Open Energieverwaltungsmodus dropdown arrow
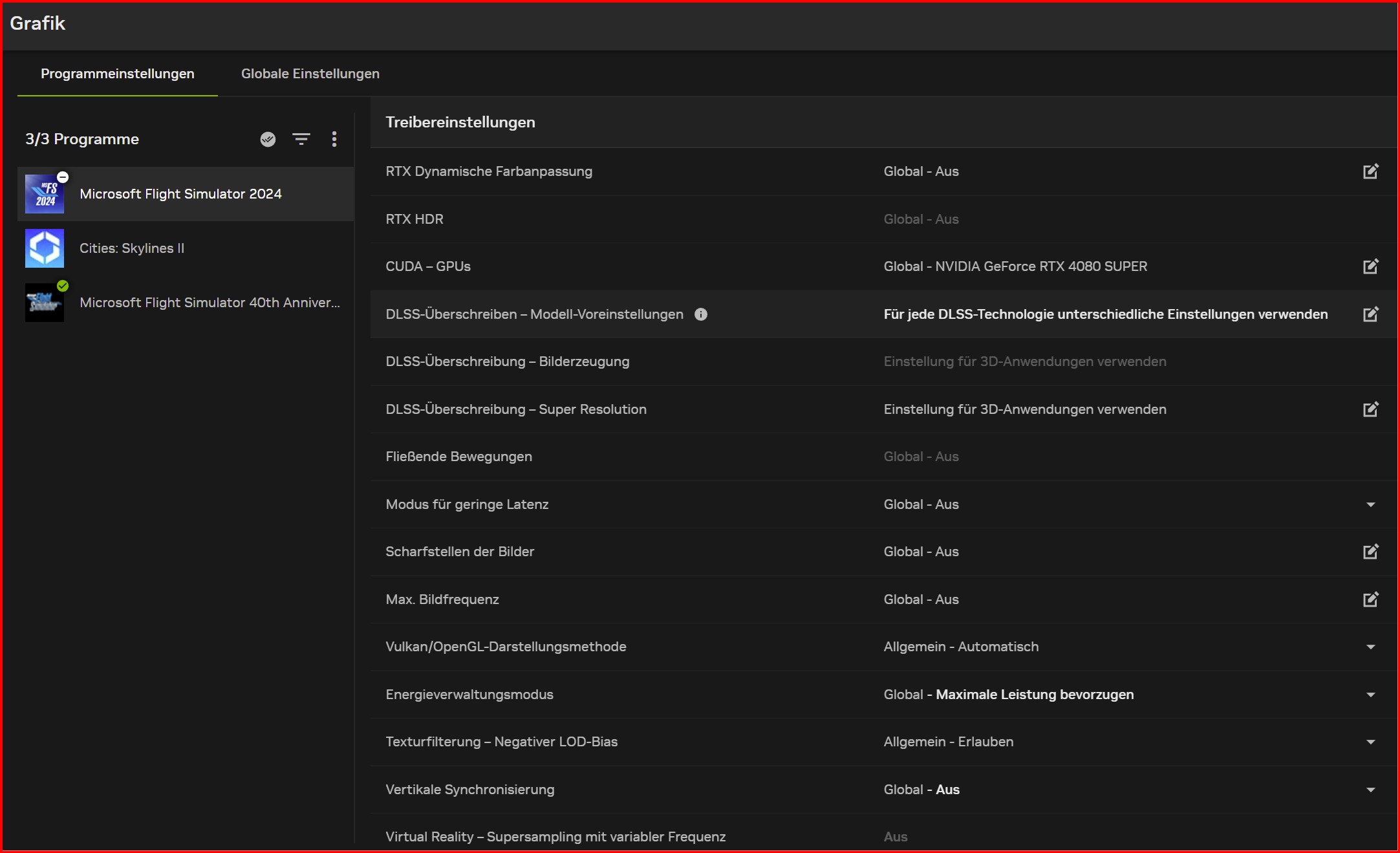 1370,695
